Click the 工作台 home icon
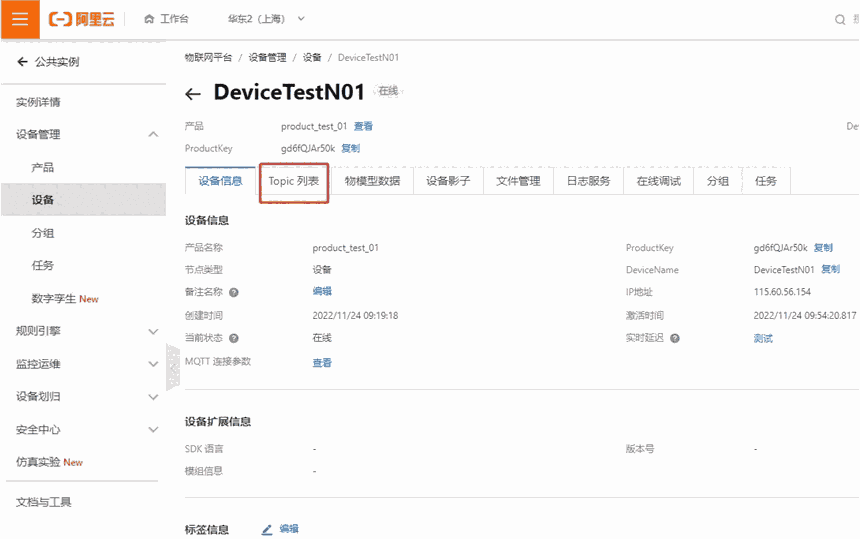The width and height of the screenshot is (860, 539). click(149, 19)
